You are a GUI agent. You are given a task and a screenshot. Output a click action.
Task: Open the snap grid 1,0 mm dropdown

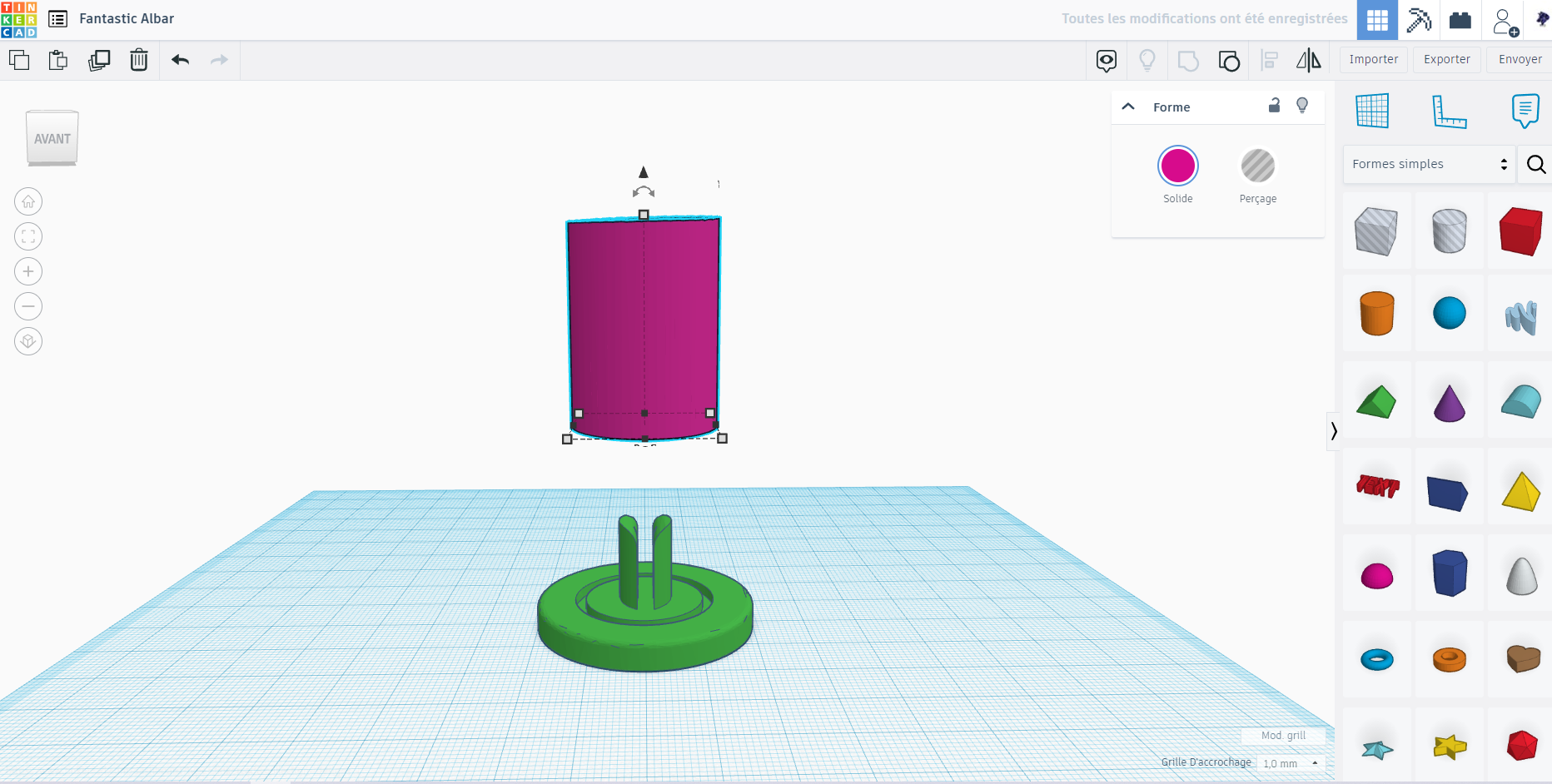1291,763
